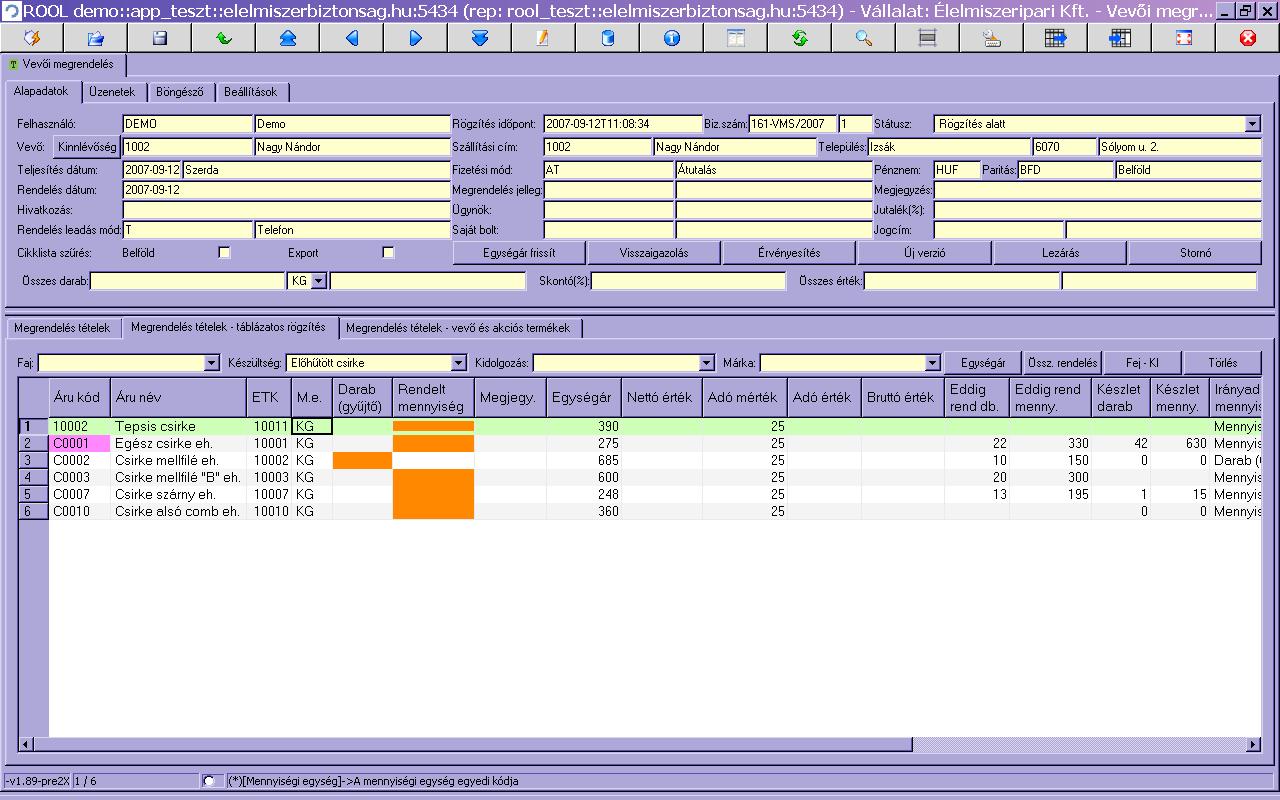Click the open folder toolbar icon

[x=95, y=38]
